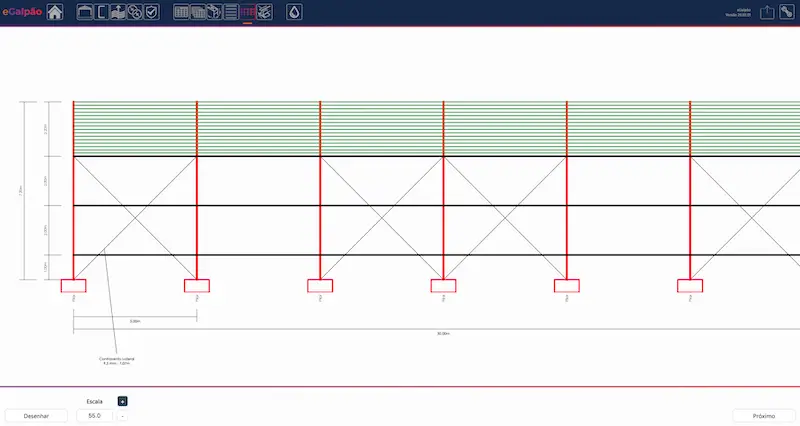Go to the home screen icon
Screen dimensions: 800x426
[55, 12]
